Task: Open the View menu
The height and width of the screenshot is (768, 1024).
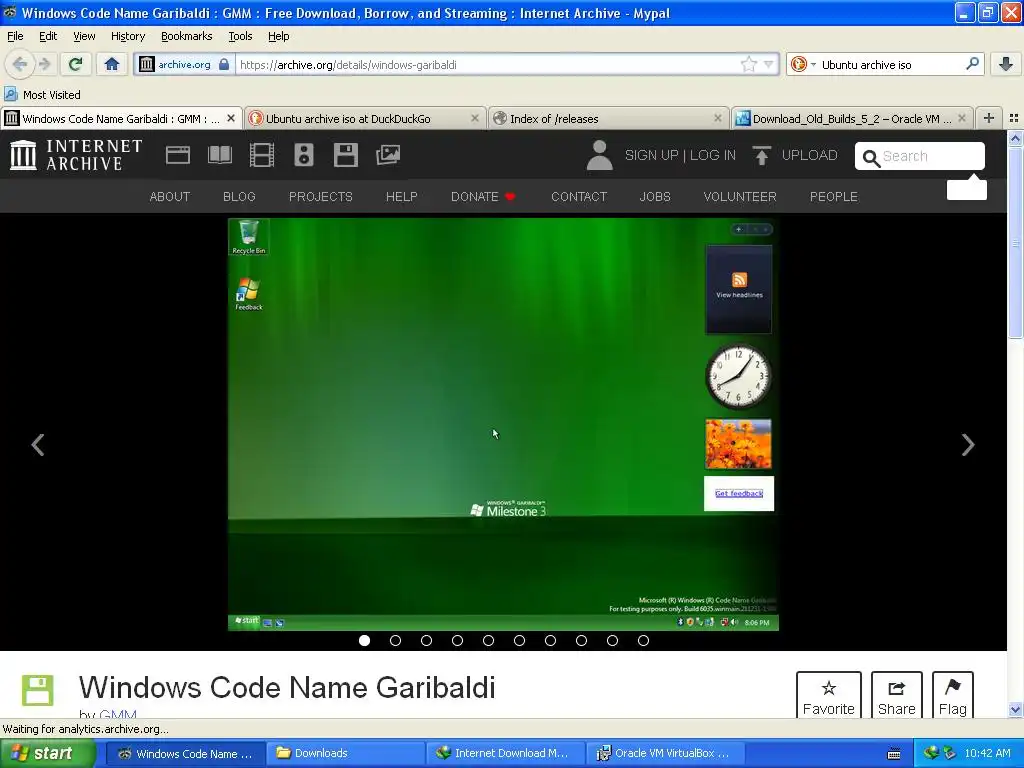Action: pos(84,36)
